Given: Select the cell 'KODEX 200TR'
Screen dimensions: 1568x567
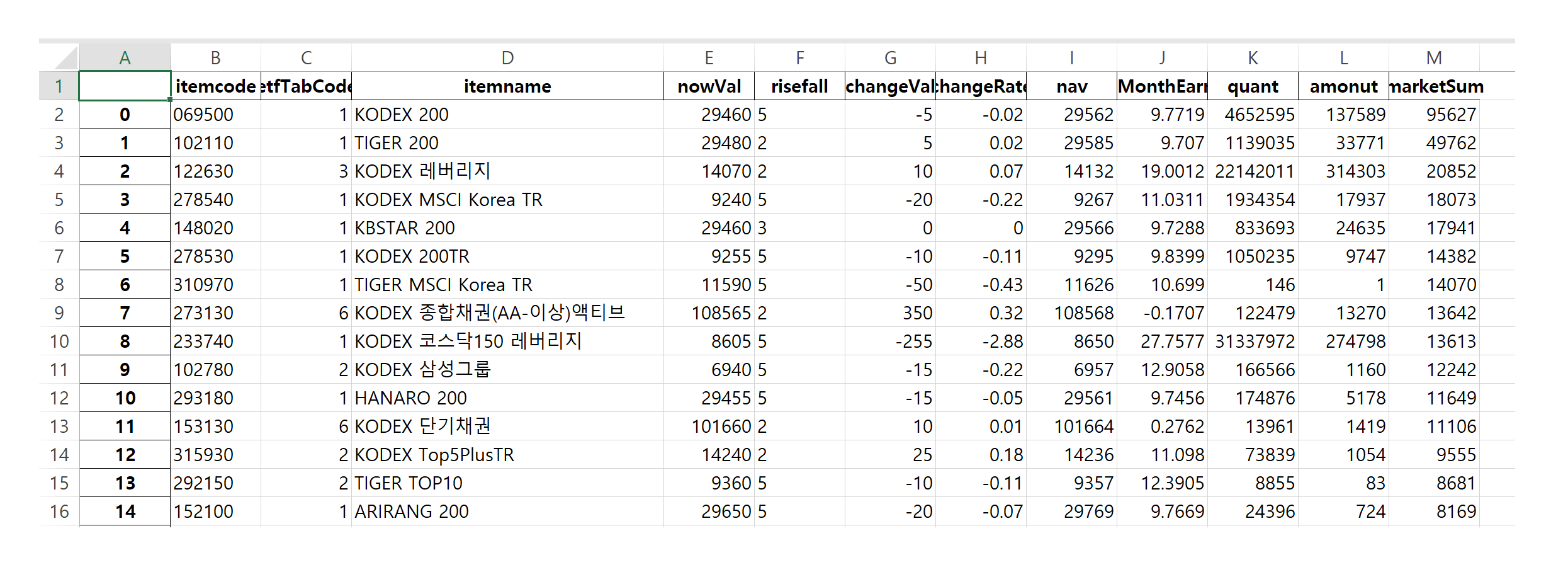Looking at the screenshot, I should (x=507, y=256).
